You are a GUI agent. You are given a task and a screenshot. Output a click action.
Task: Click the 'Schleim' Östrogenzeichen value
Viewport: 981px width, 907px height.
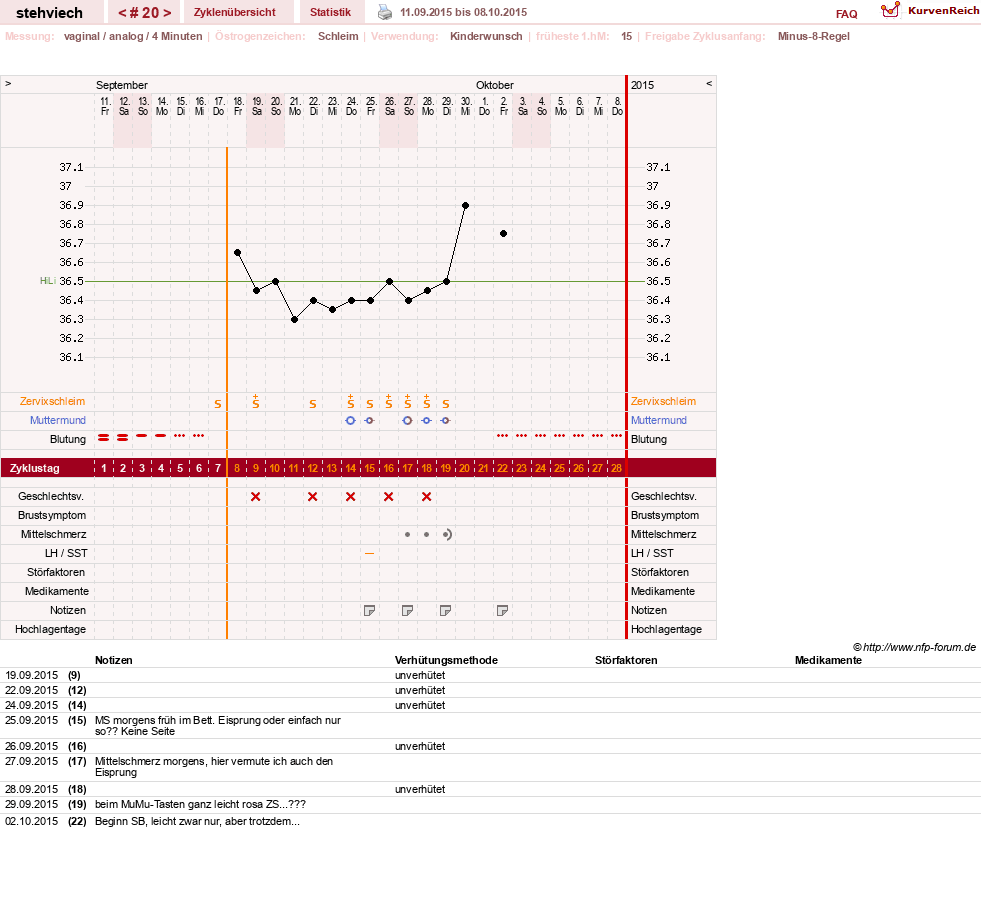point(338,36)
